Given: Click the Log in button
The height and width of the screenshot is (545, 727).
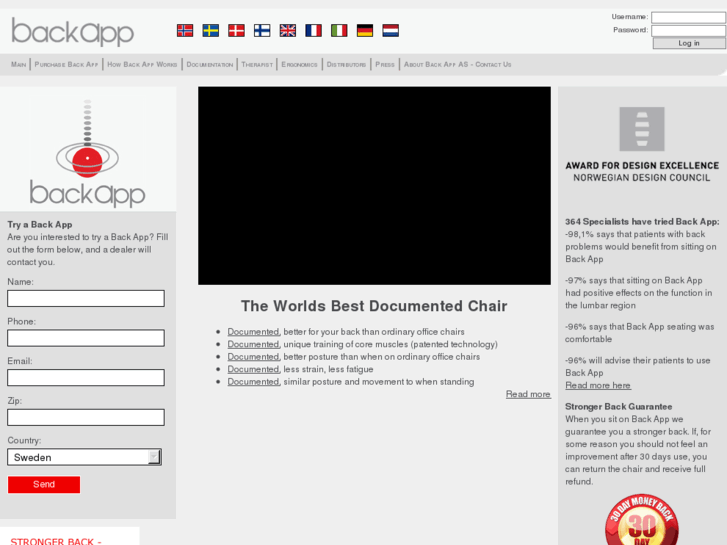Looking at the screenshot, I should coord(689,43).
